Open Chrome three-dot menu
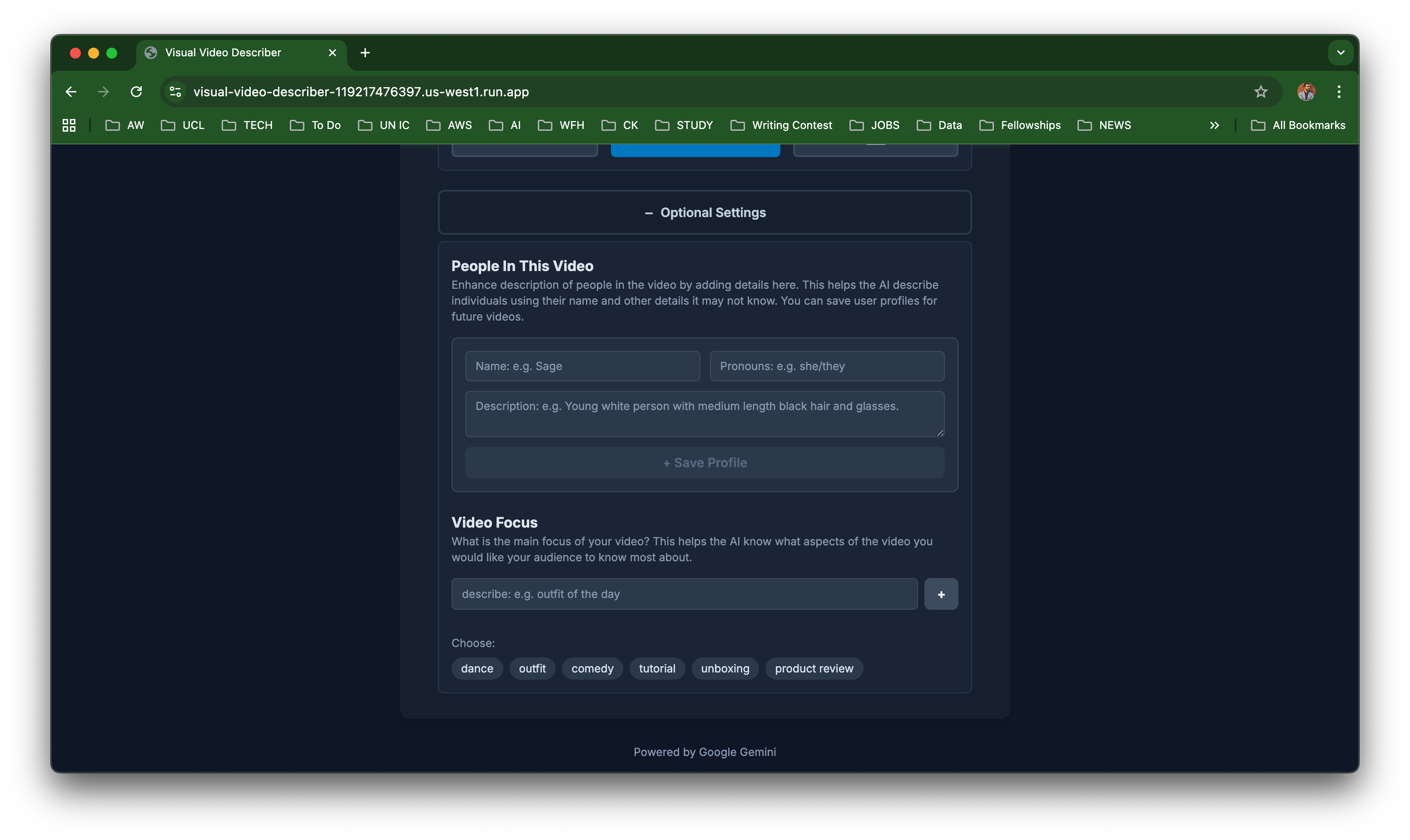Viewport: 1410px width, 840px height. (1339, 92)
